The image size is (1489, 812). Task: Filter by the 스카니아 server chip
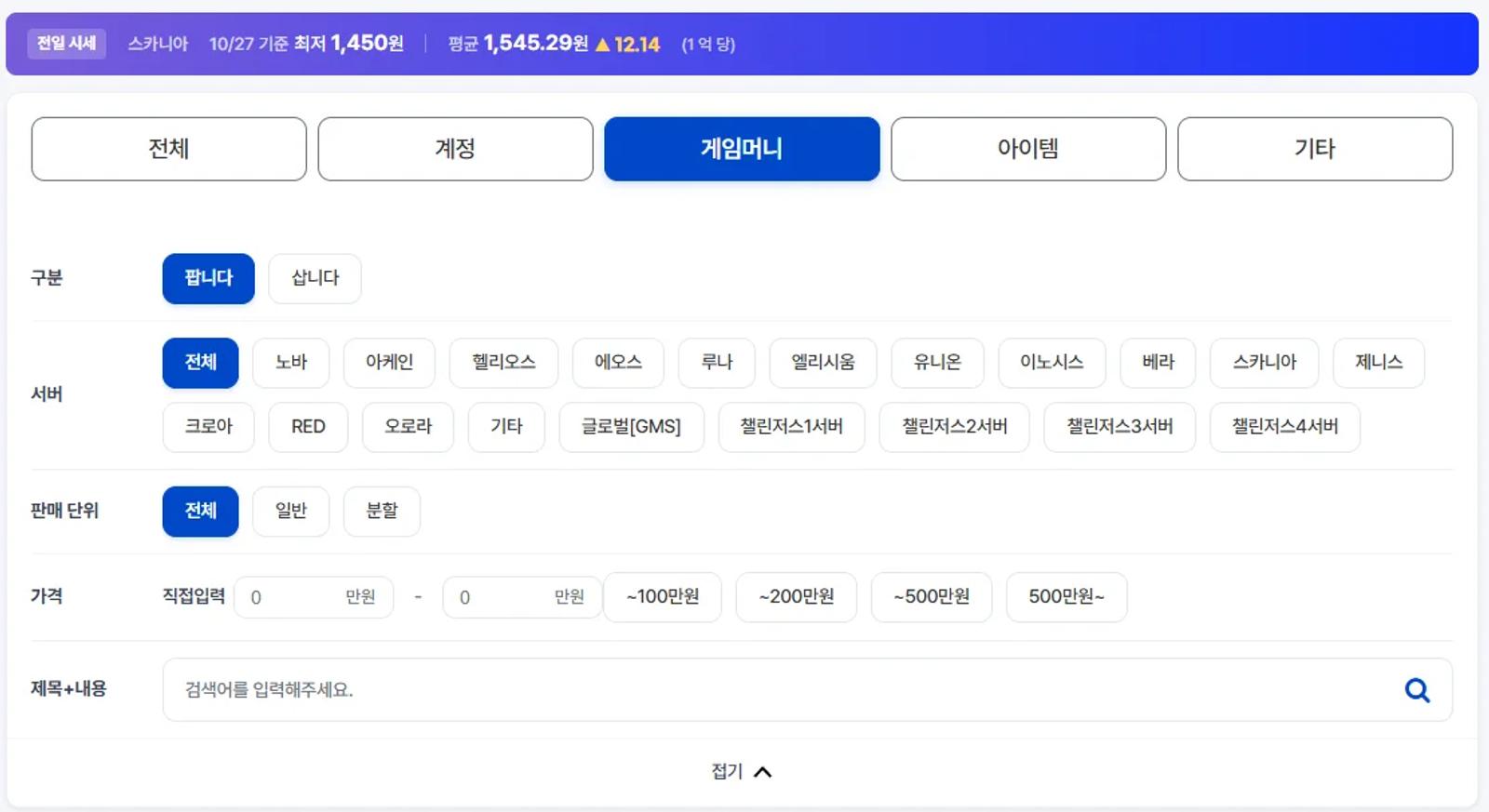pyautogui.click(x=1264, y=363)
